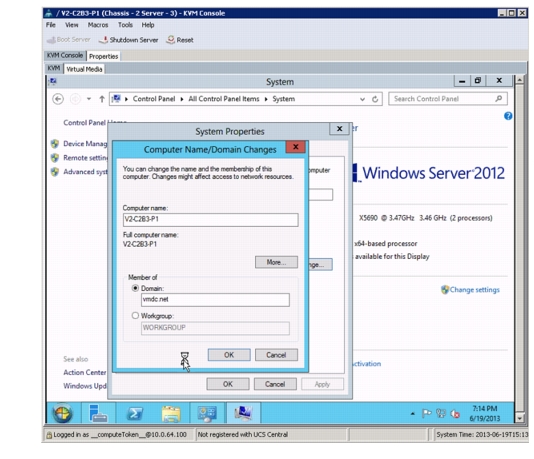Open the Tools menu
Viewport: 534px width, 459px height.
pyautogui.click(x=125, y=25)
